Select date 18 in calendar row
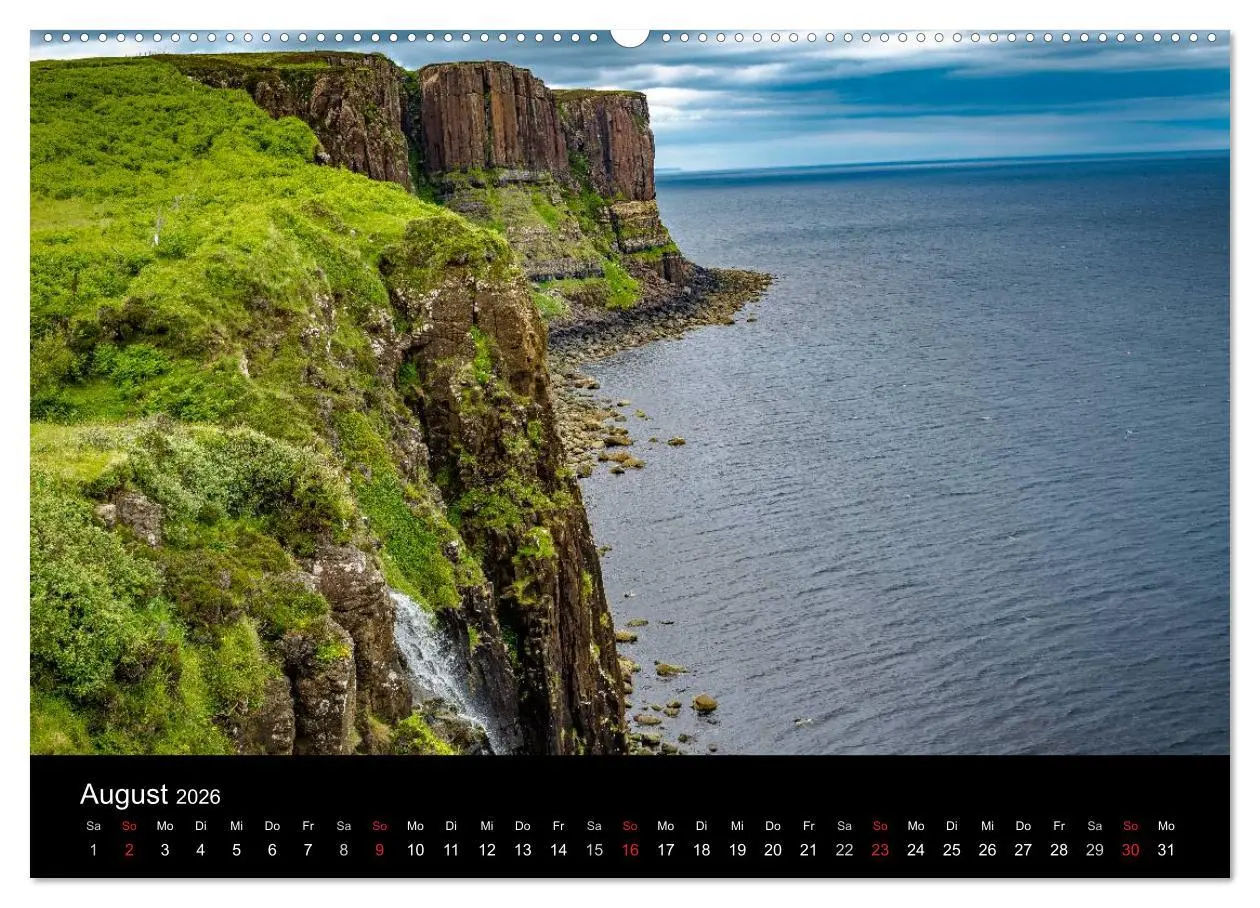Image resolution: width=1260 pixels, height=908 pixels. (702, 850)
